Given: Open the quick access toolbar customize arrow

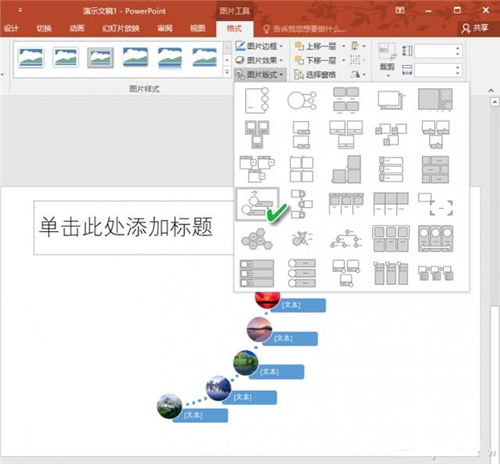Looking at the screenshot, I should tap(20, 10).
